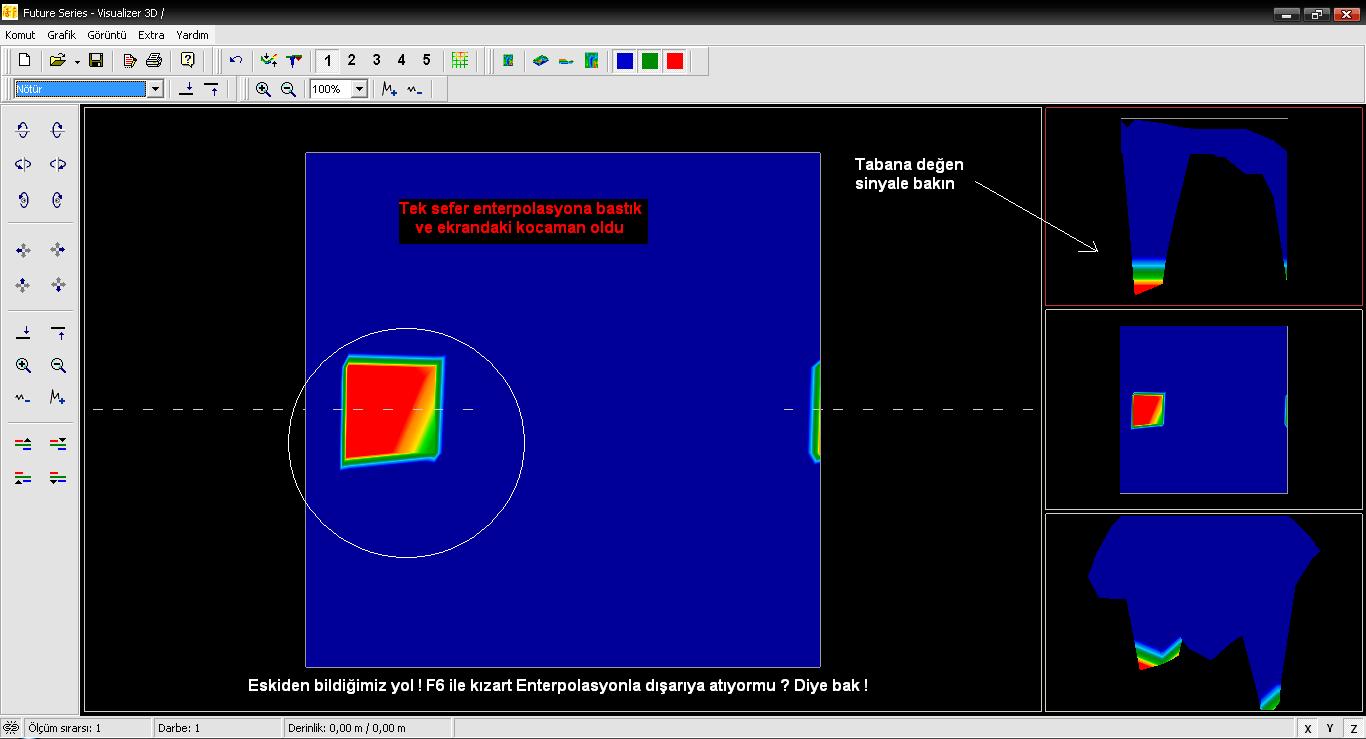Click the 3D surface view icon
This screenshot has height=739, width=1366.
click(539, 60)
